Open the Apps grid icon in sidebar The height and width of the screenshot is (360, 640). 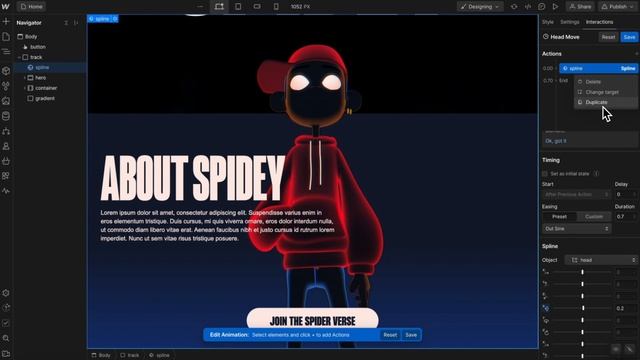pos(6,176)
